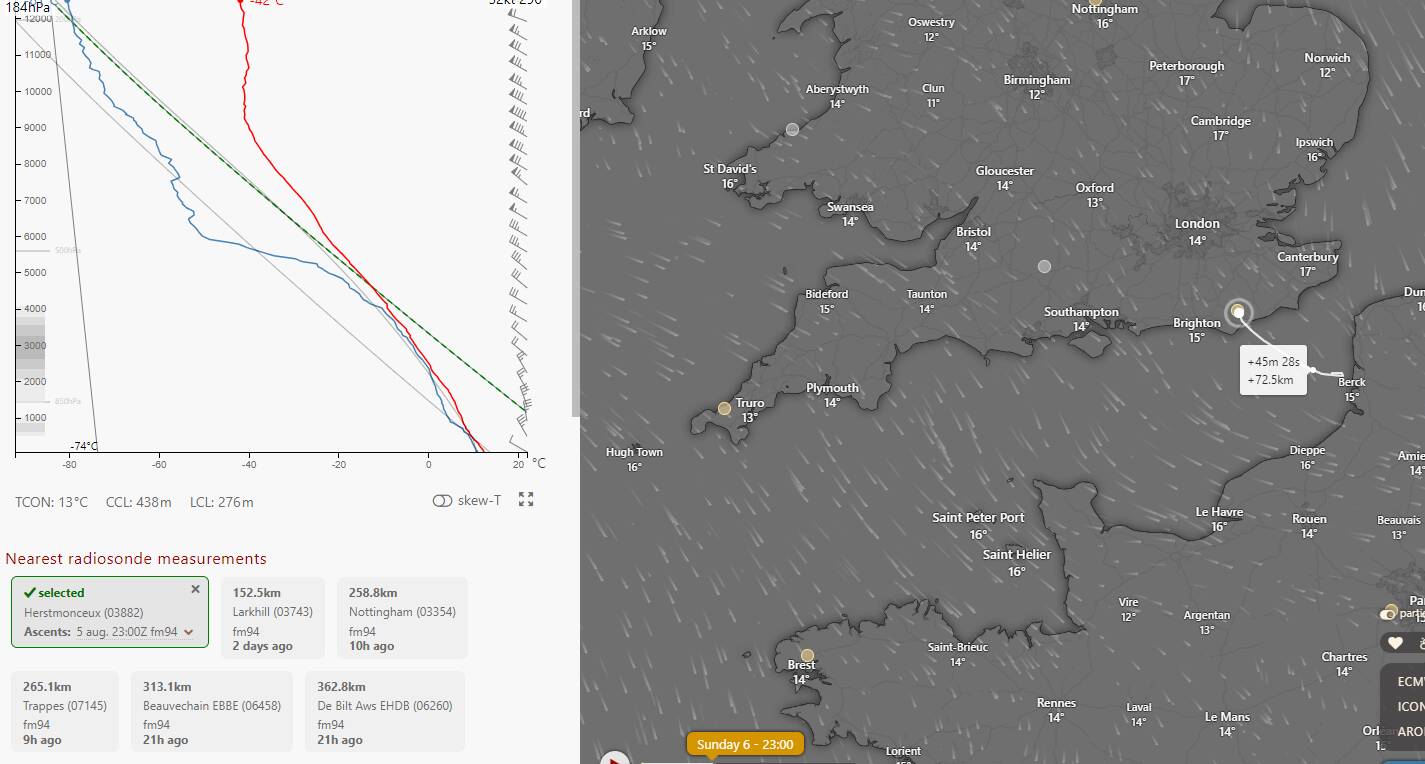Image resolution: width=1425 pixels, height=764 pixels.
Task: Click the Hugh Town label
Action: (634, 452)
